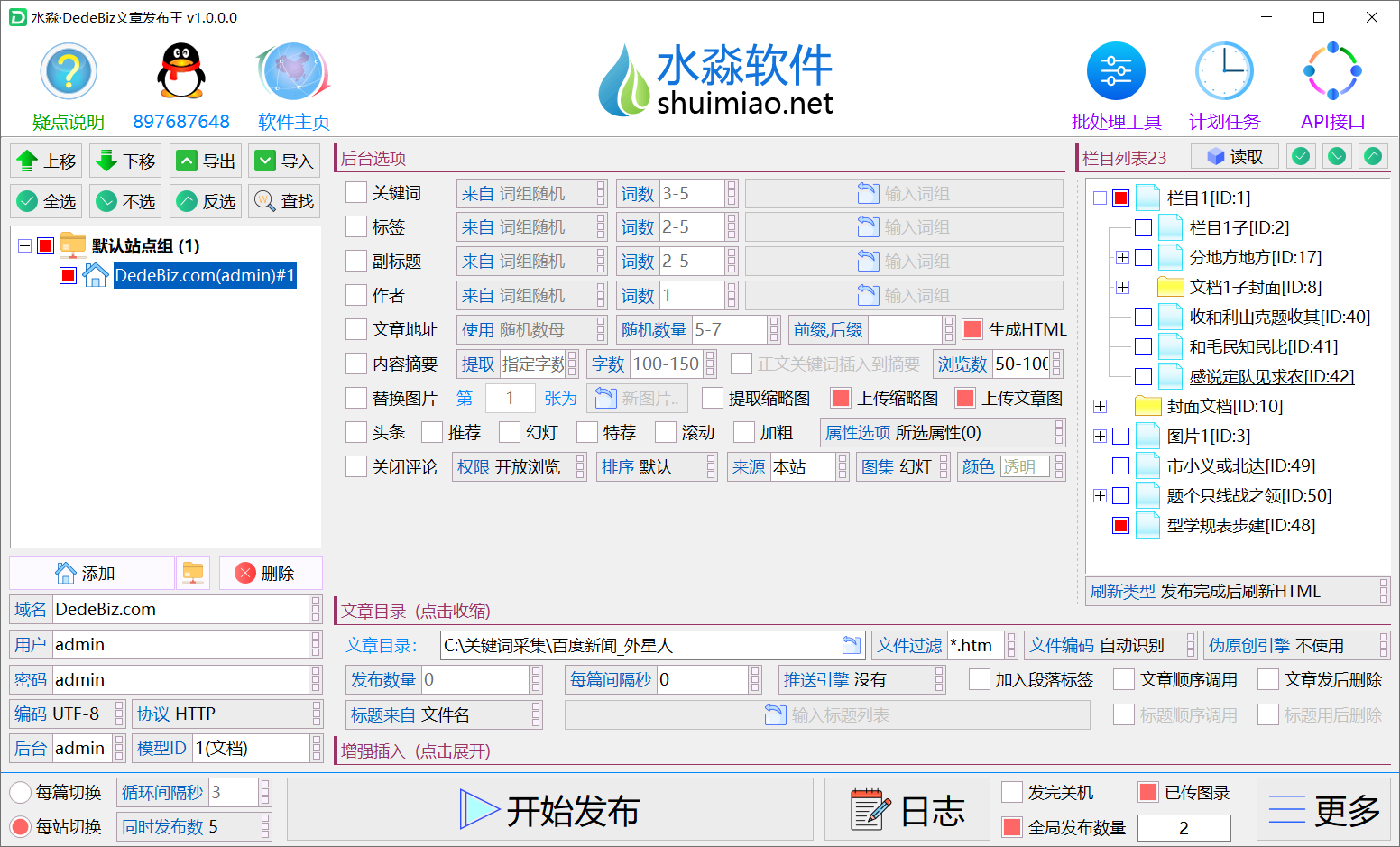The height and width of the screenshot is (847, 1400).
Task: Expand 题个只线战之领[ID:50] node
Action: pyautogui.click(x=1100, y=496)
